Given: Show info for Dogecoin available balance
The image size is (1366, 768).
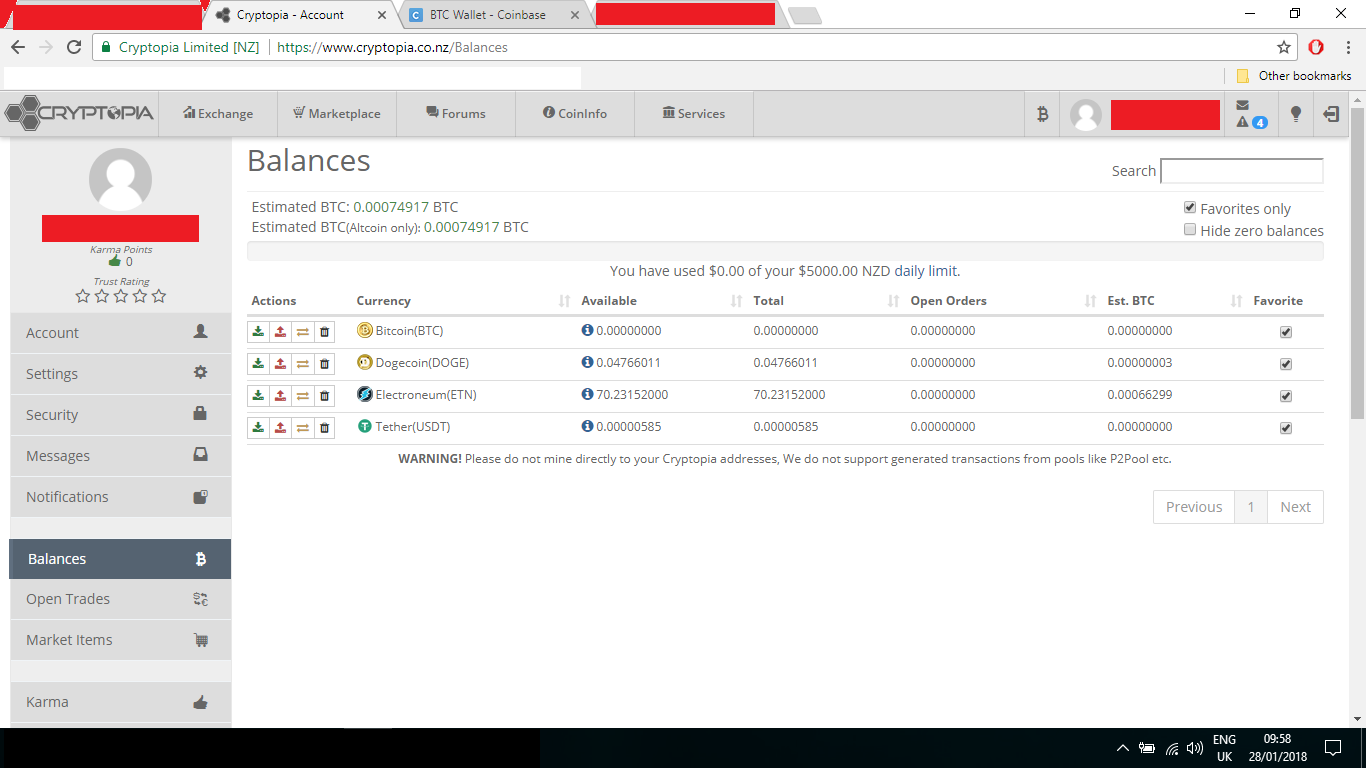Looking at the screenshot, I should (x=587, y=363).
